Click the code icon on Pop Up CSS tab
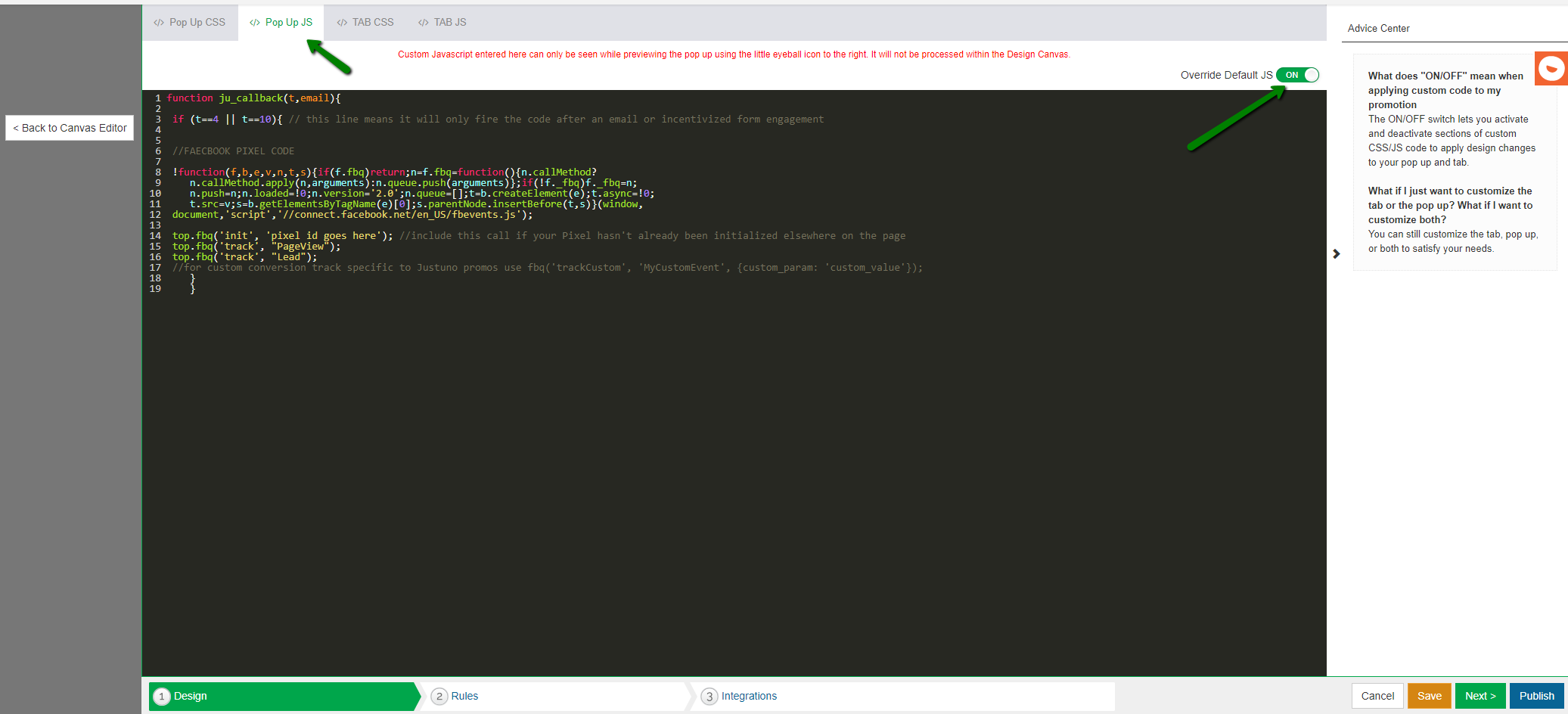Image resolution: width=1568 pixels, height=714 pixels. 159,23
